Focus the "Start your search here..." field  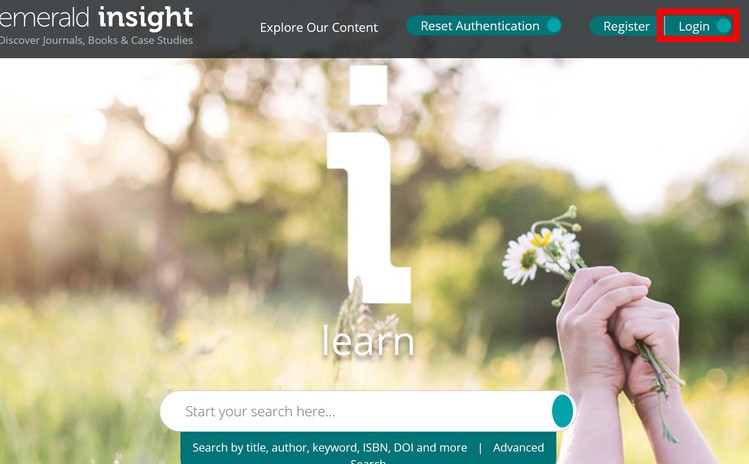pyautogui.click(x=356, y=411)
